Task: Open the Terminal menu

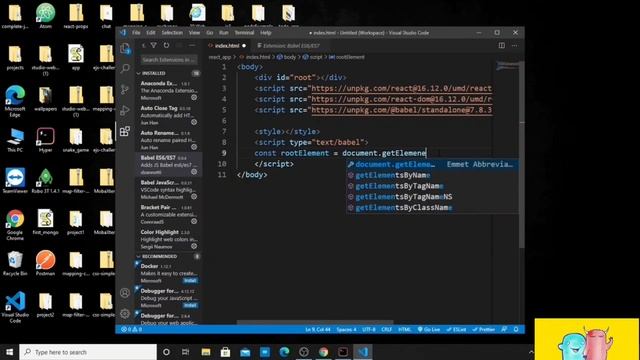Action: [x=244, y=33]
